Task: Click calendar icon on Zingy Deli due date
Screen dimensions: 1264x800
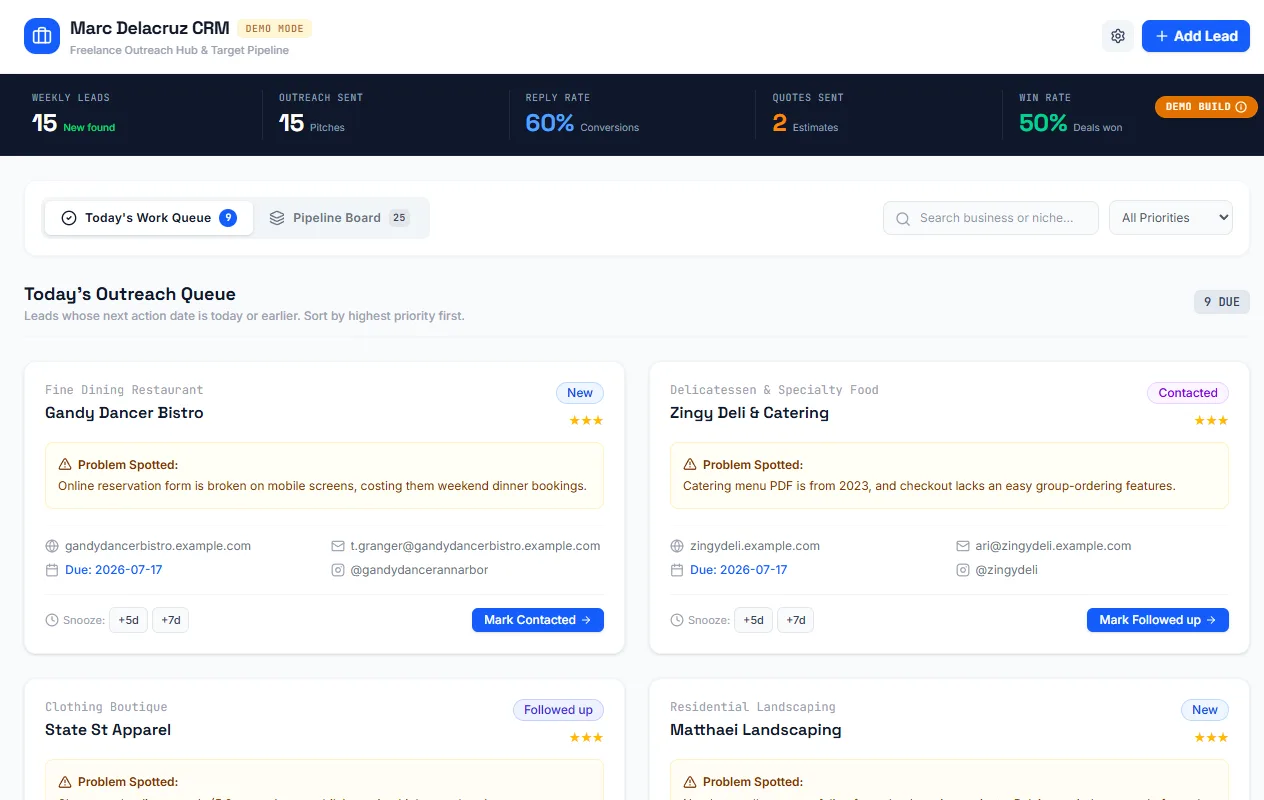Action: [677, 570]
